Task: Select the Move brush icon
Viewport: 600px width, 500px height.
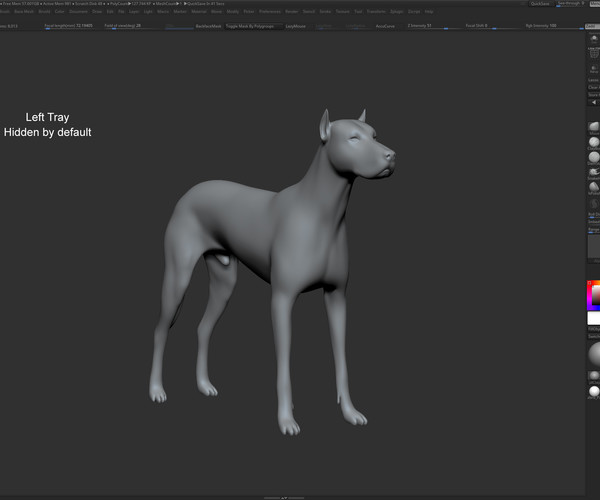Action: pyautogui.click(x=594, y=128)
